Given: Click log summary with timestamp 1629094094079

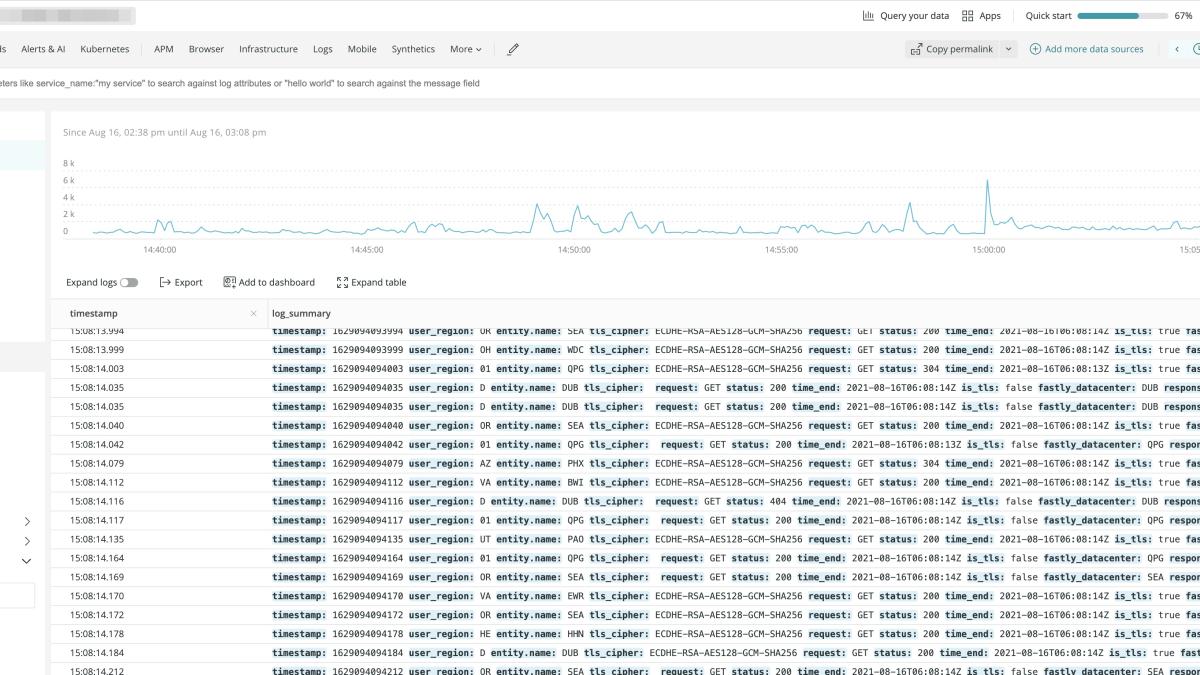Looking at the screenshot, I should 736,464.
